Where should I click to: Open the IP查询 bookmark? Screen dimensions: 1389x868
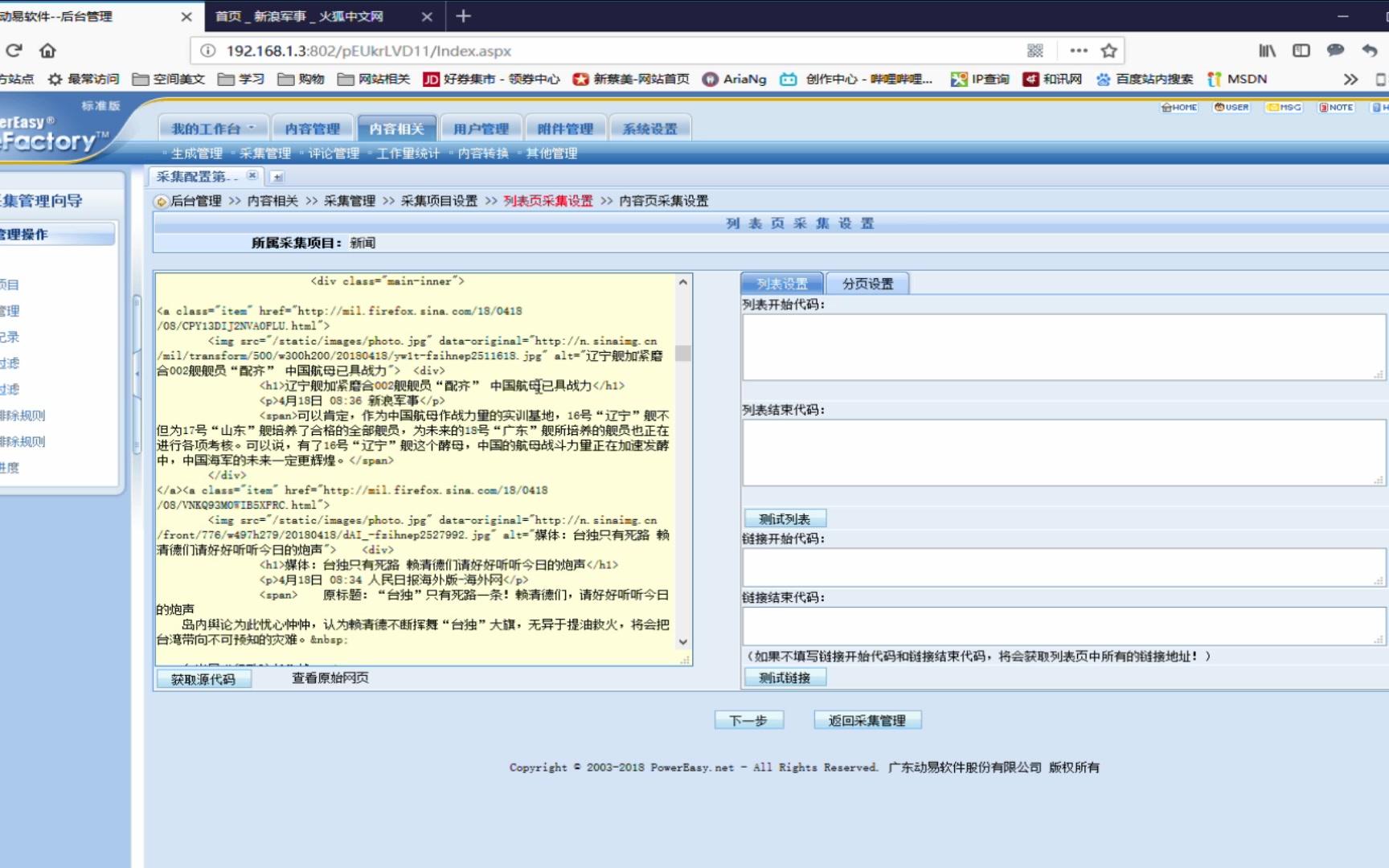point(980,79)
